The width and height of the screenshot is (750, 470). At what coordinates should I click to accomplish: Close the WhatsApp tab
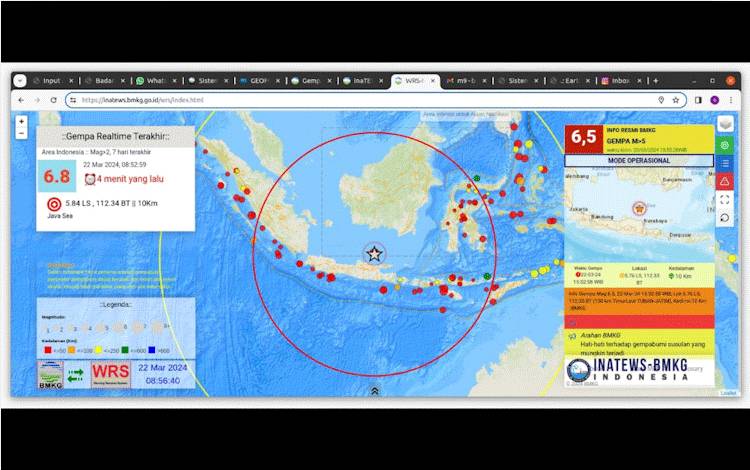pos(174,81)
